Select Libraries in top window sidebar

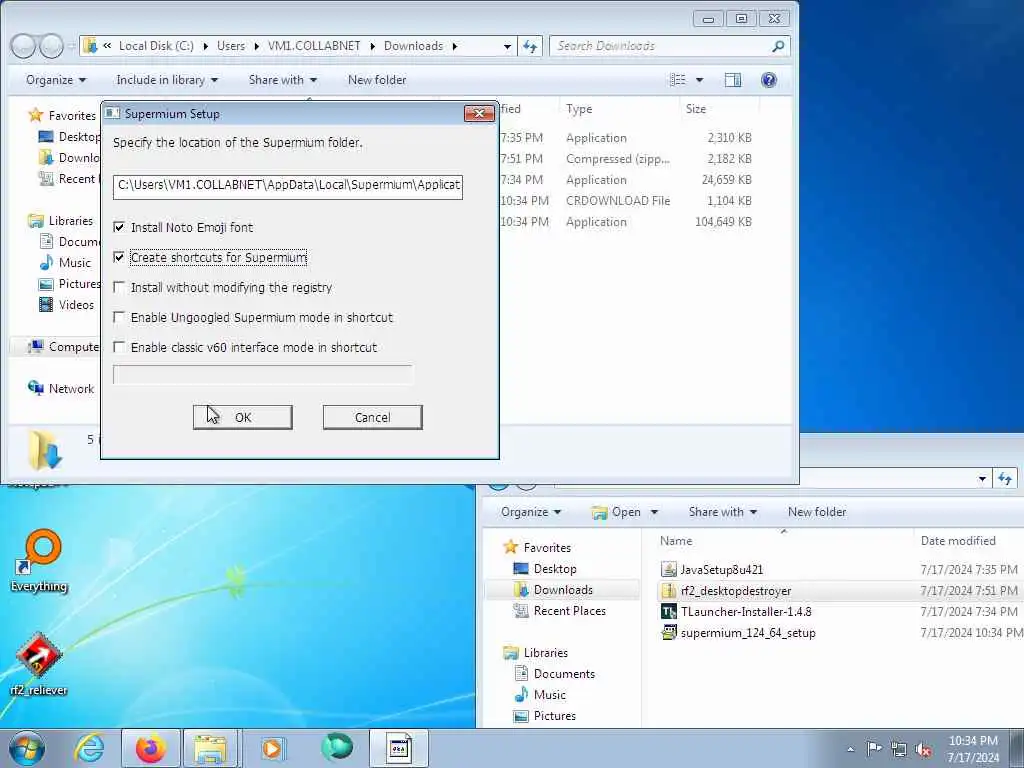coord(70,221)
